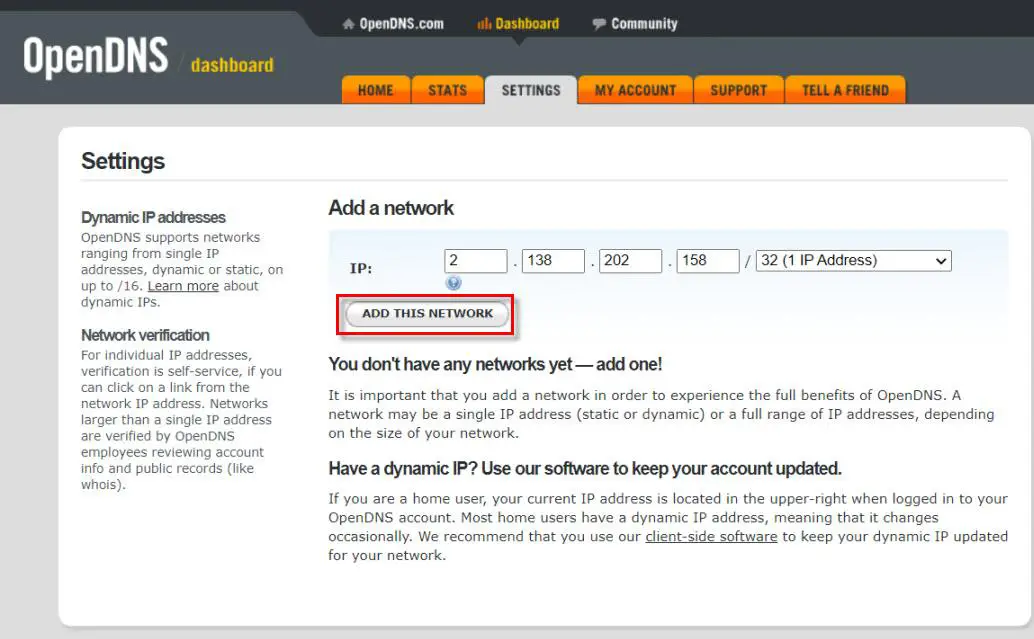Expand the 32 (1 IP Address) subnet dropdown
1034x639 pixels.
tap(853, 260)
